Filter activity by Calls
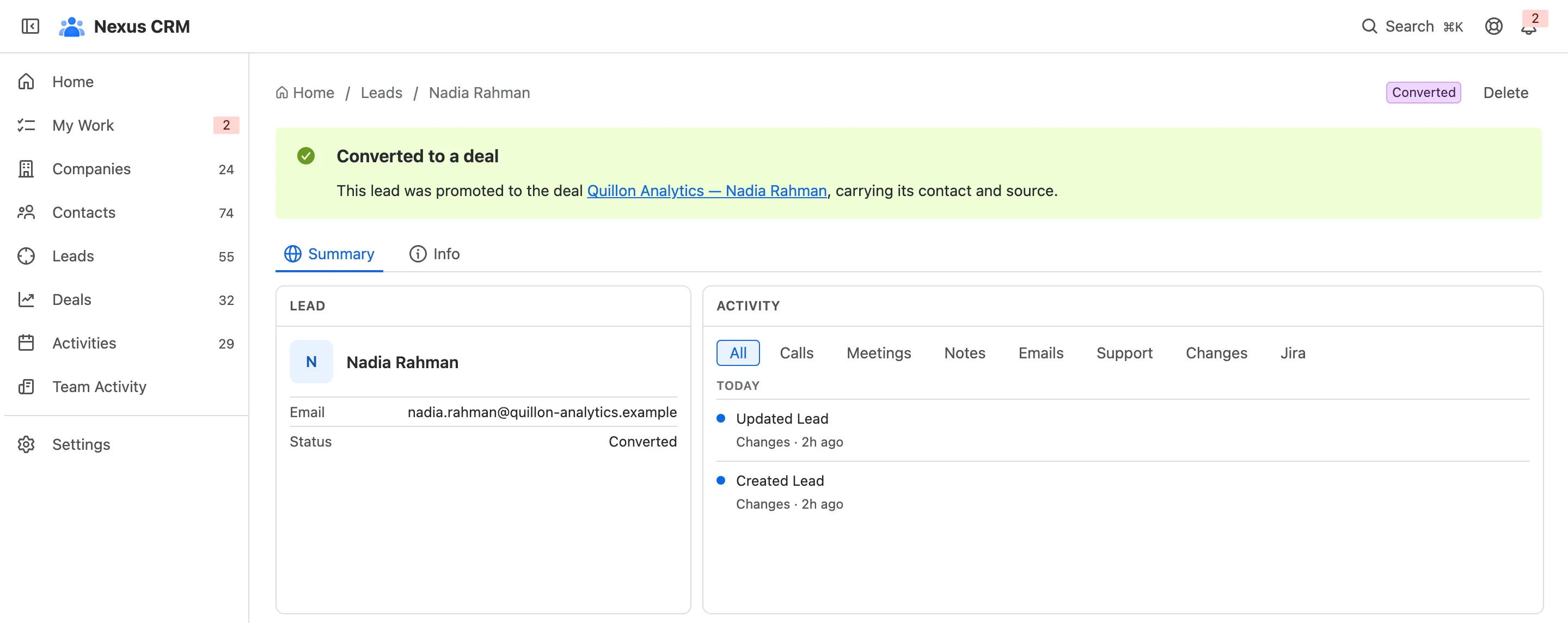This screenshot has height=623, width=1568. coord(796,352)
